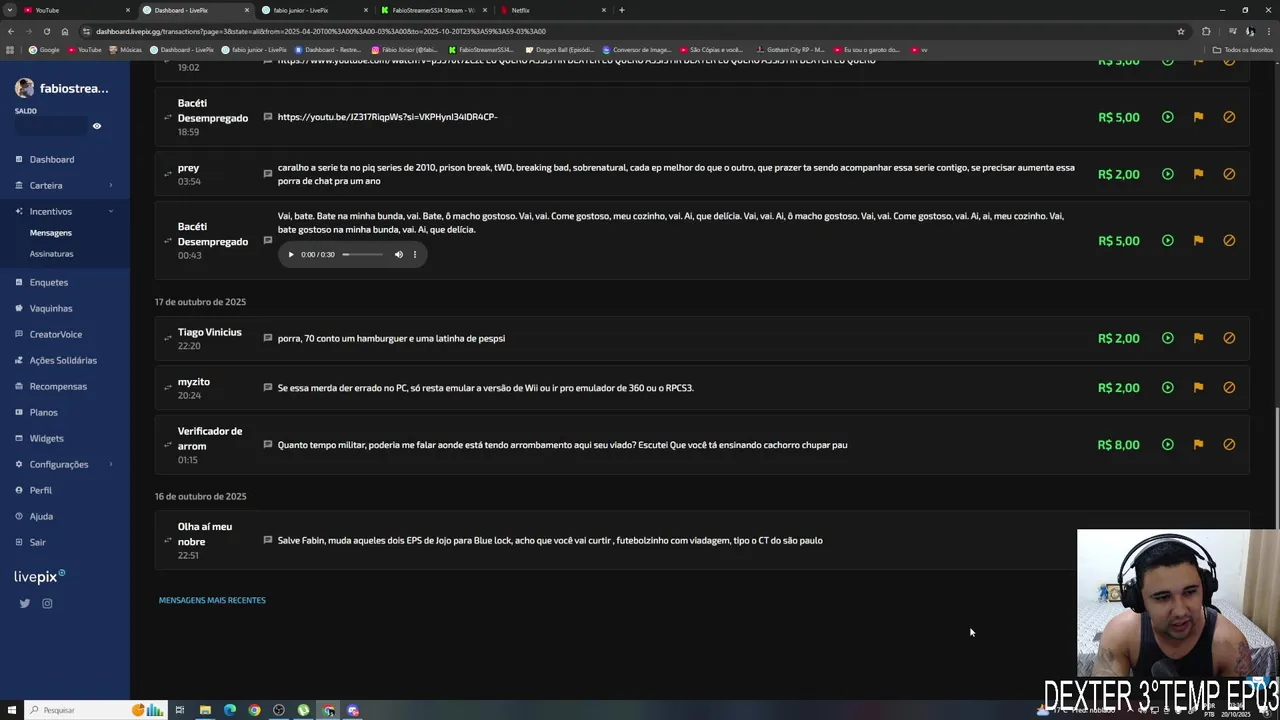1280x720 pixels.
Task: Mute the audio message player
Action: tap(398, 255)
